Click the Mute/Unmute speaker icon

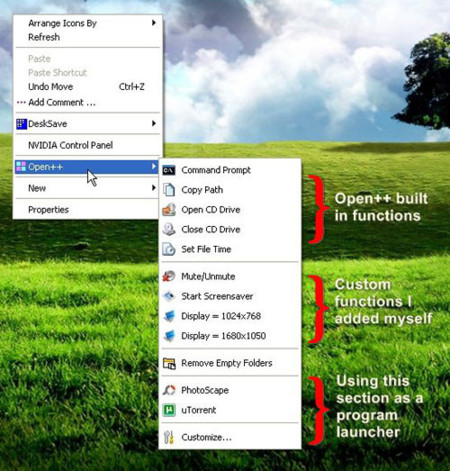[169, 276]
